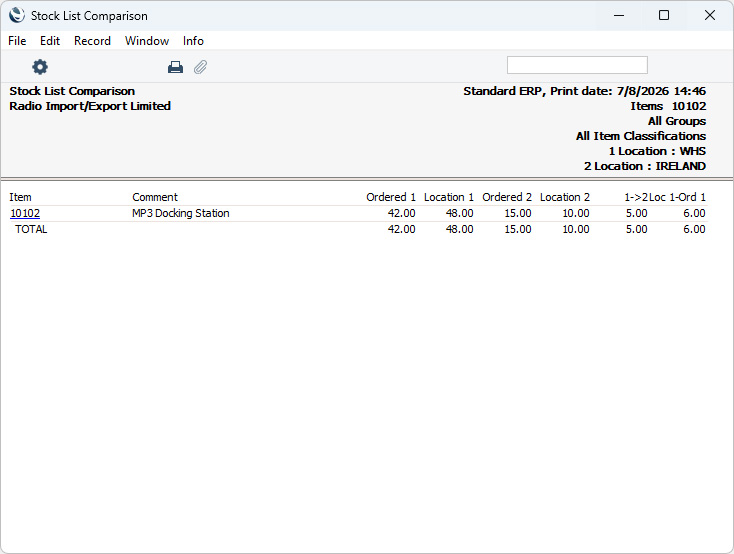The width and height of the screenshot is (734, 554).
Task: Click 42.00 in the 10102 row
Action: pyautogui.click(x=402, y=213)
